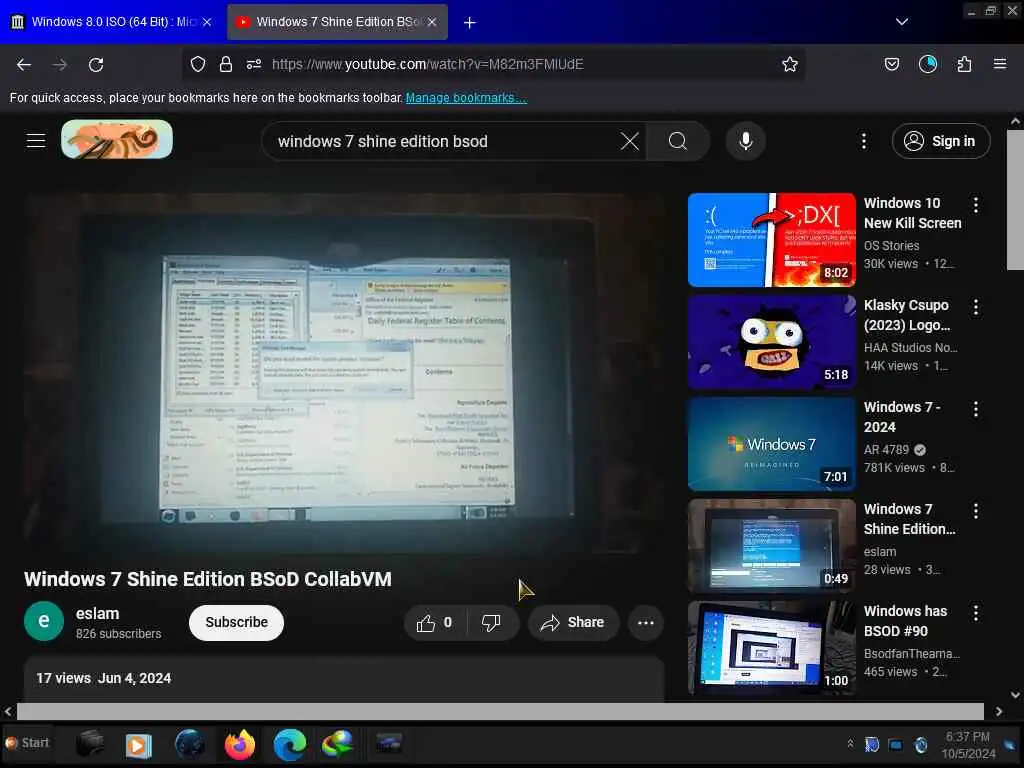Open the Extensions puzzle icon
The image size is (1024, 768).
pyautogui.click(x=964, y=64)
